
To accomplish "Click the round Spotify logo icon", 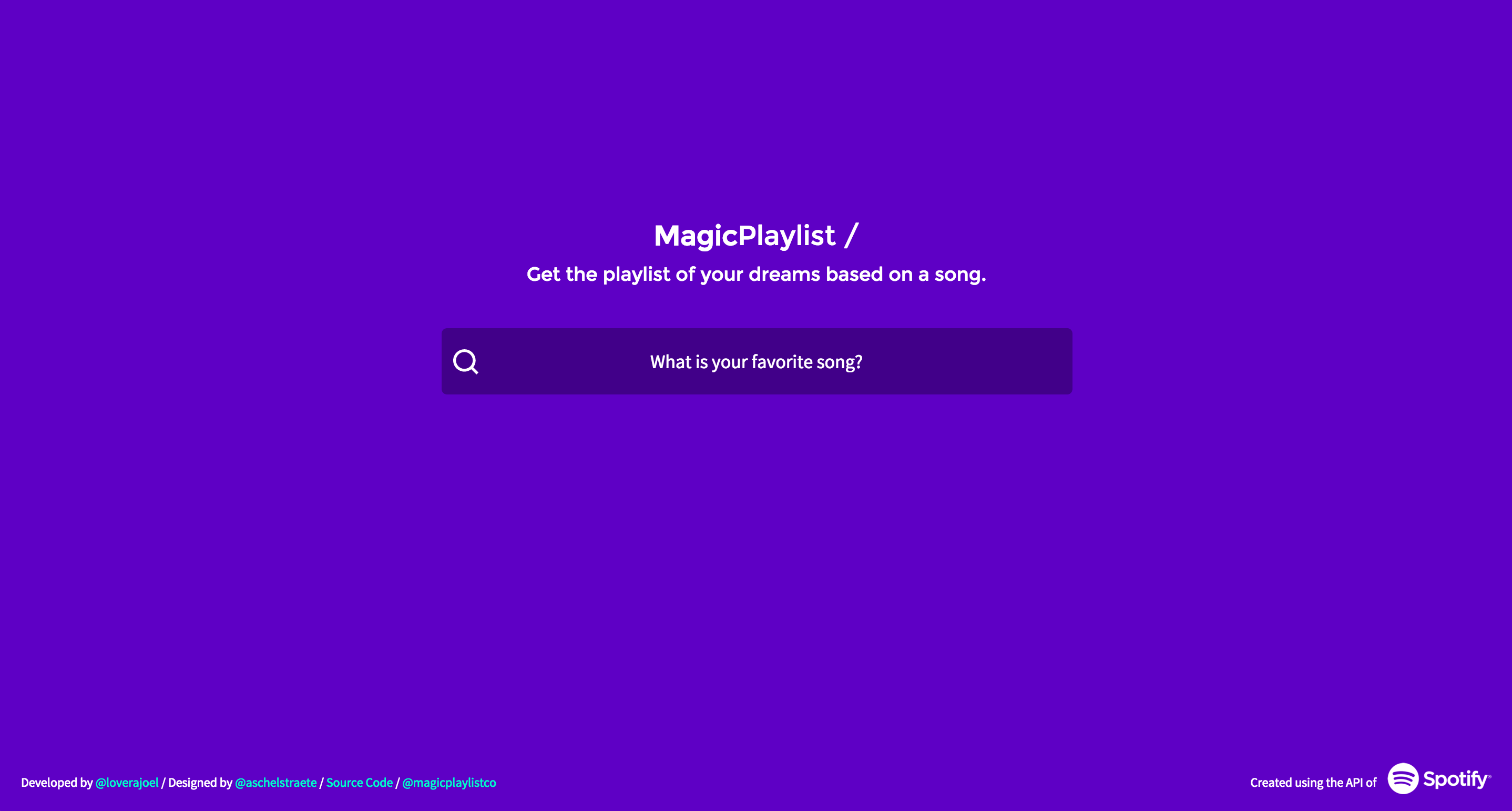I will 1403,779.
